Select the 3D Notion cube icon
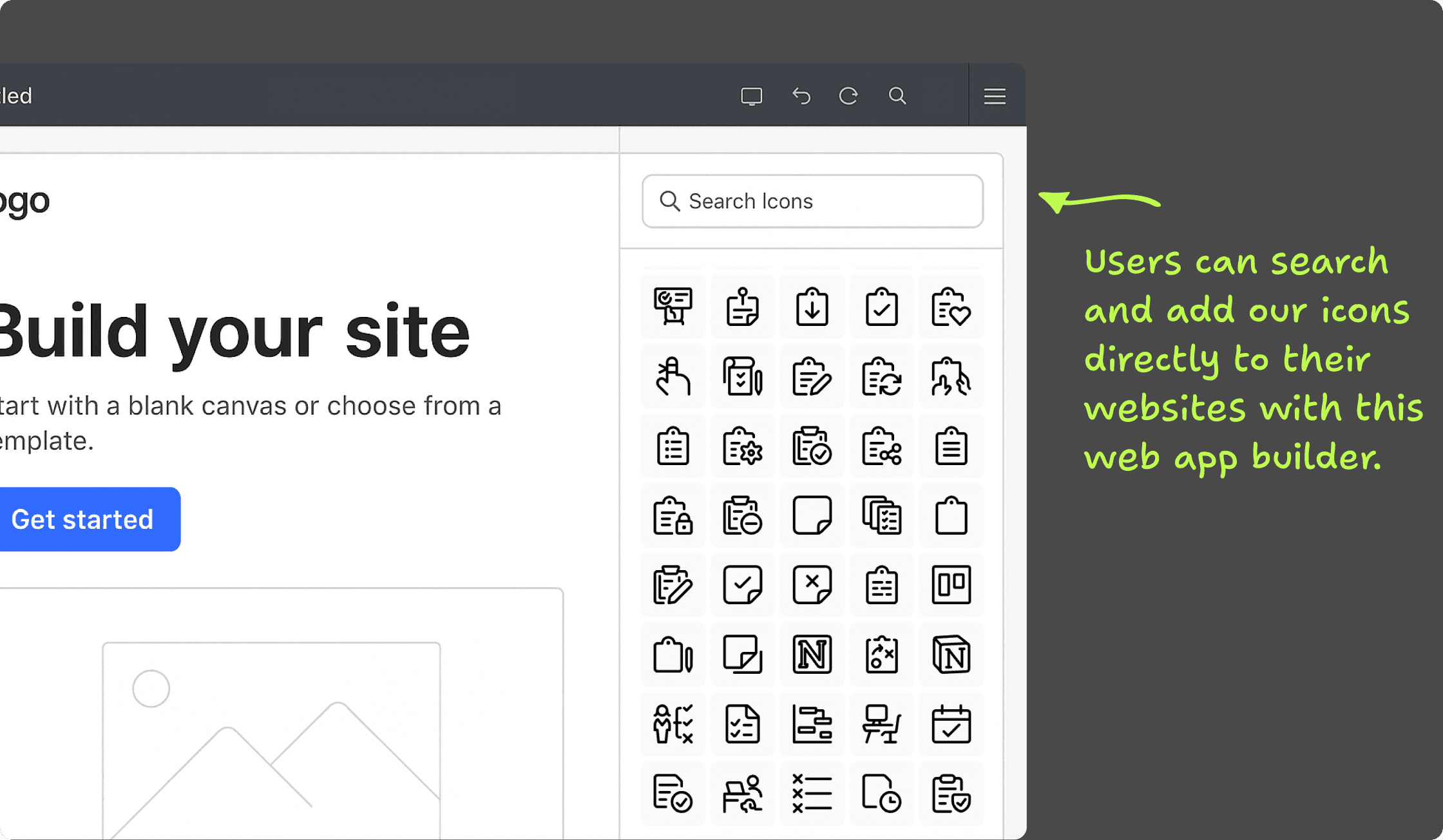1443x840 pixels. [951, 655]
